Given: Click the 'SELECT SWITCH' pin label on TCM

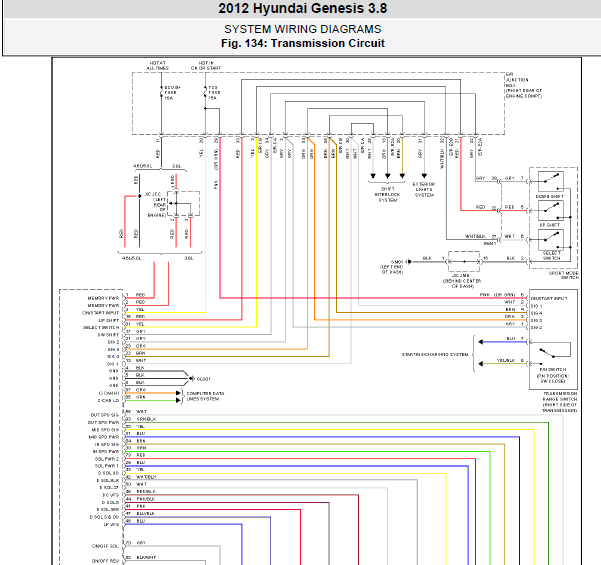Looking at the screenshot, I should pos(101,328).
